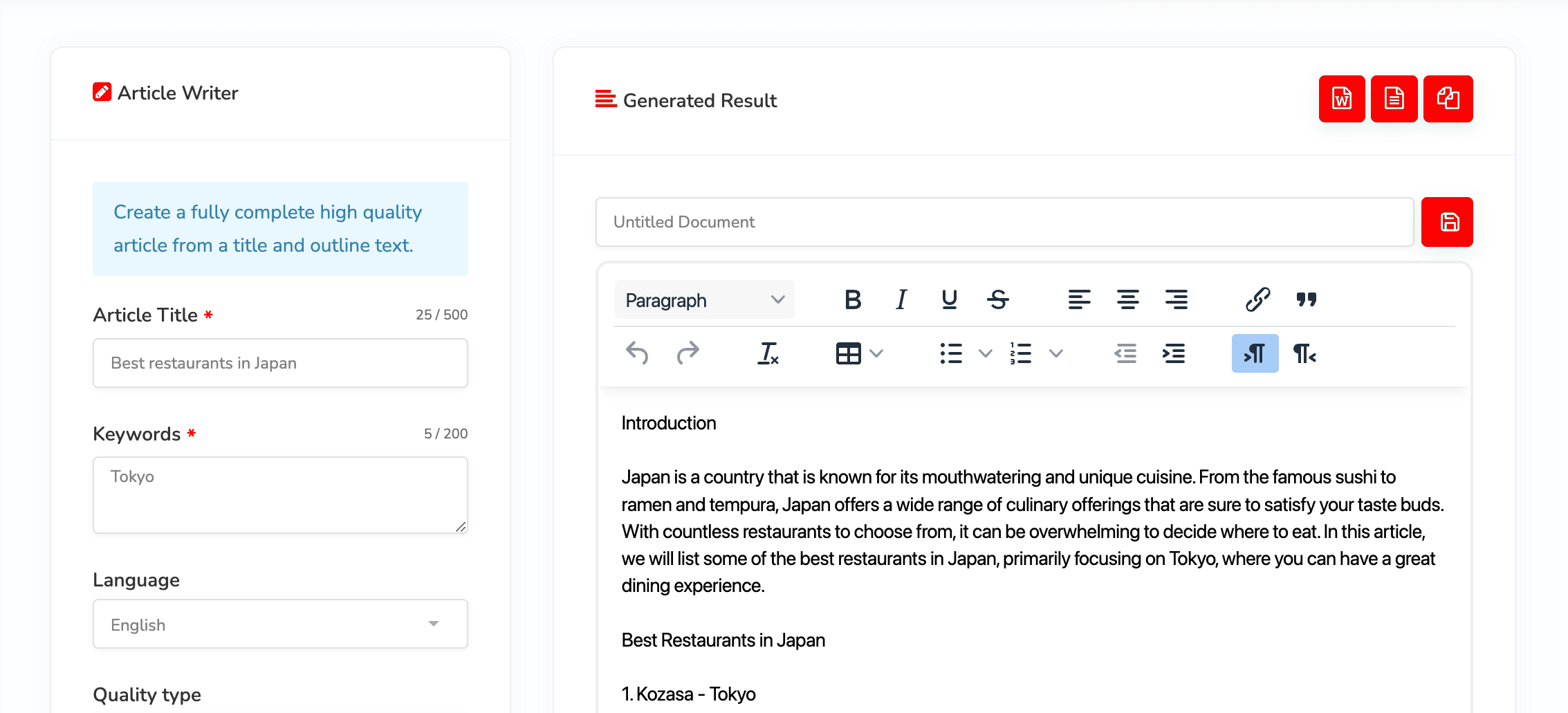This screenshot has height=713, width=1568.
Task: Click the Article Title input field
Action: (280, 363)
